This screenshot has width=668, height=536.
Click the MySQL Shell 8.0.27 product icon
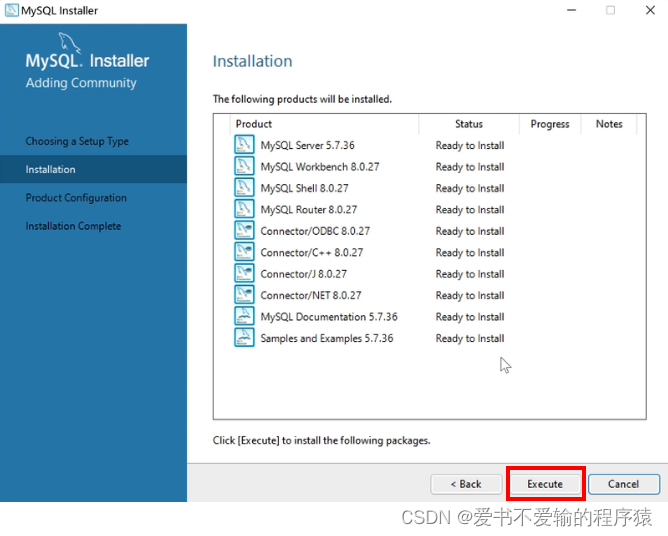point(244,187)
